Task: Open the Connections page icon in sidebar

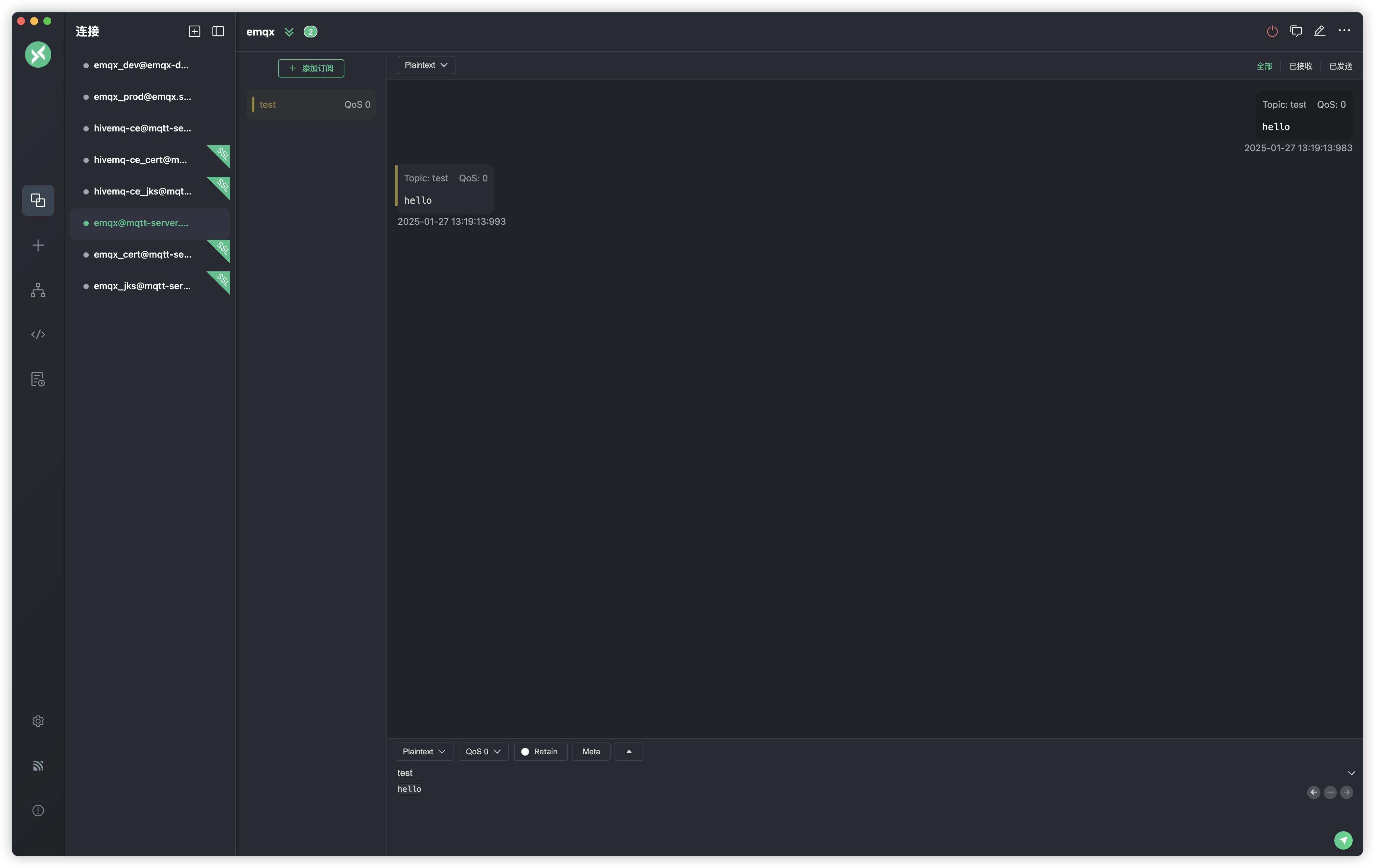Action: [x=38, y=200]
